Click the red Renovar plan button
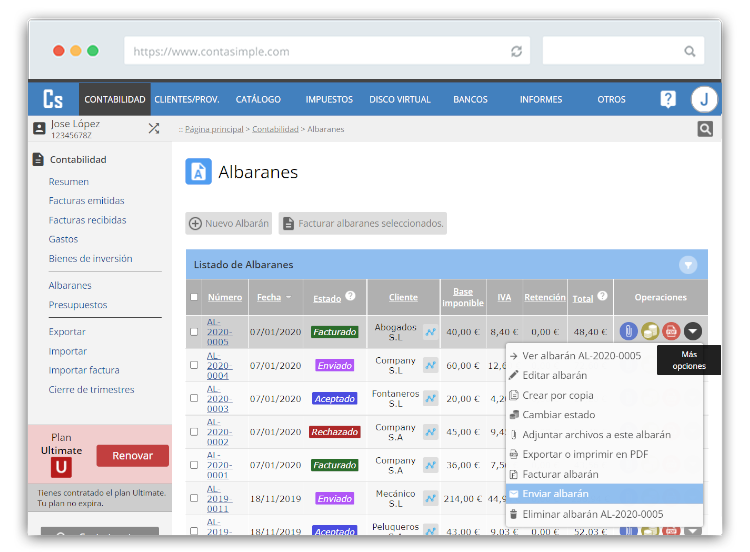Screen dimensions: 750x552 point(132,456)
